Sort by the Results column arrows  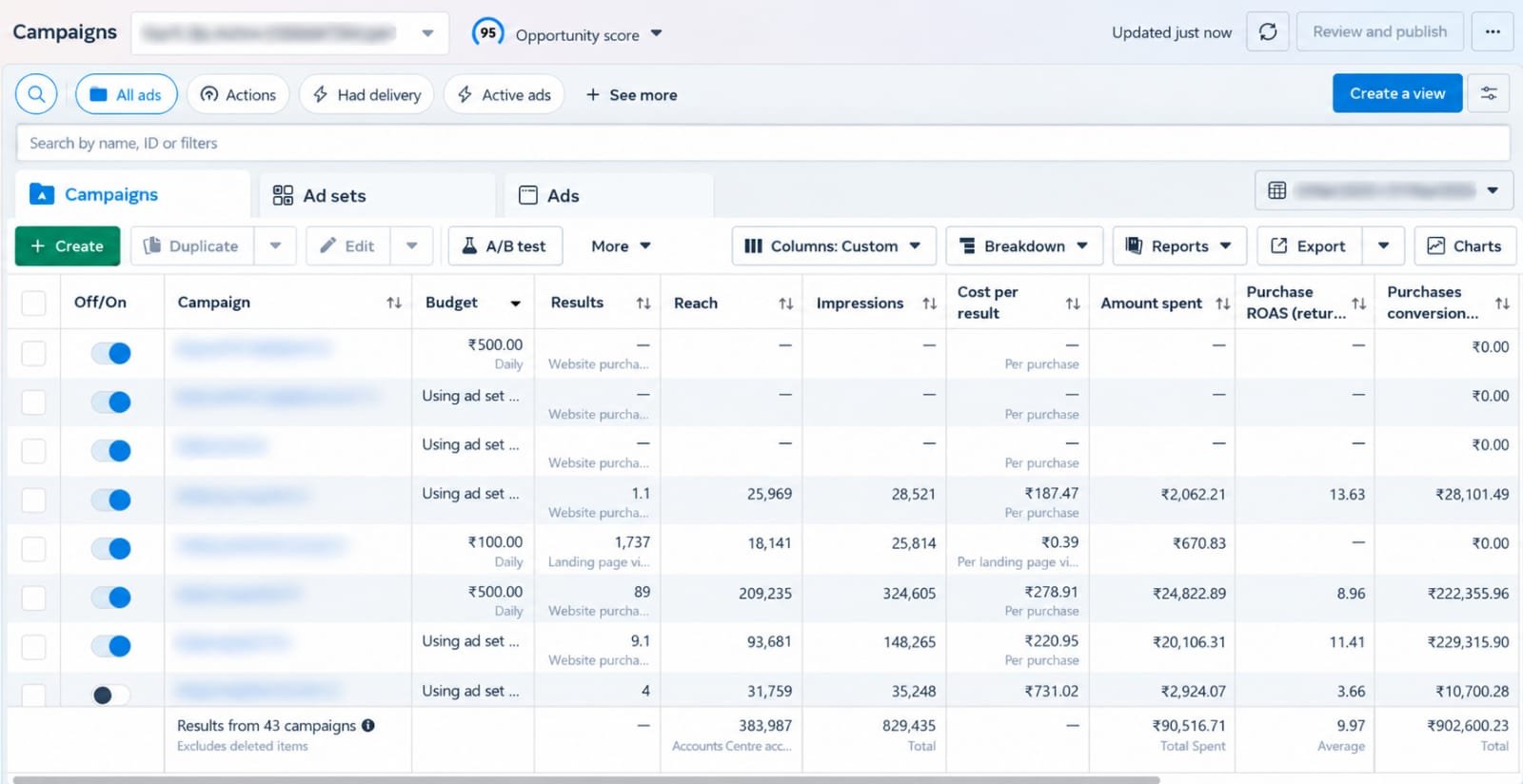[643, 303]
